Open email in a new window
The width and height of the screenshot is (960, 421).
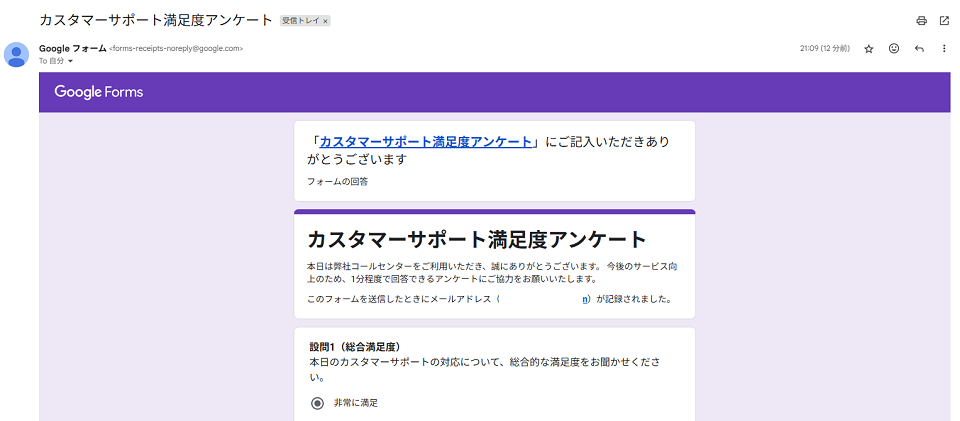click(944, 20)
